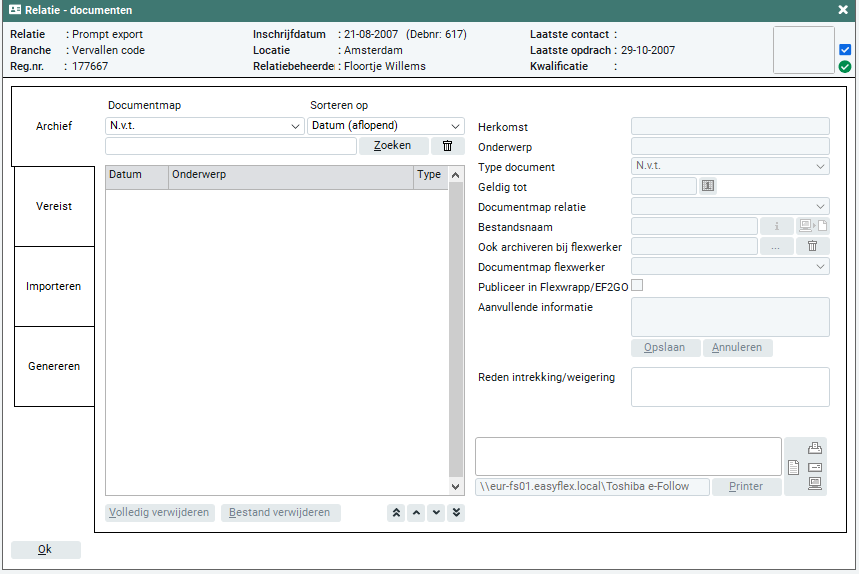859x574 pixels.
Task: Move to the bottom with the double-down arrow
Action: [456, 513]
